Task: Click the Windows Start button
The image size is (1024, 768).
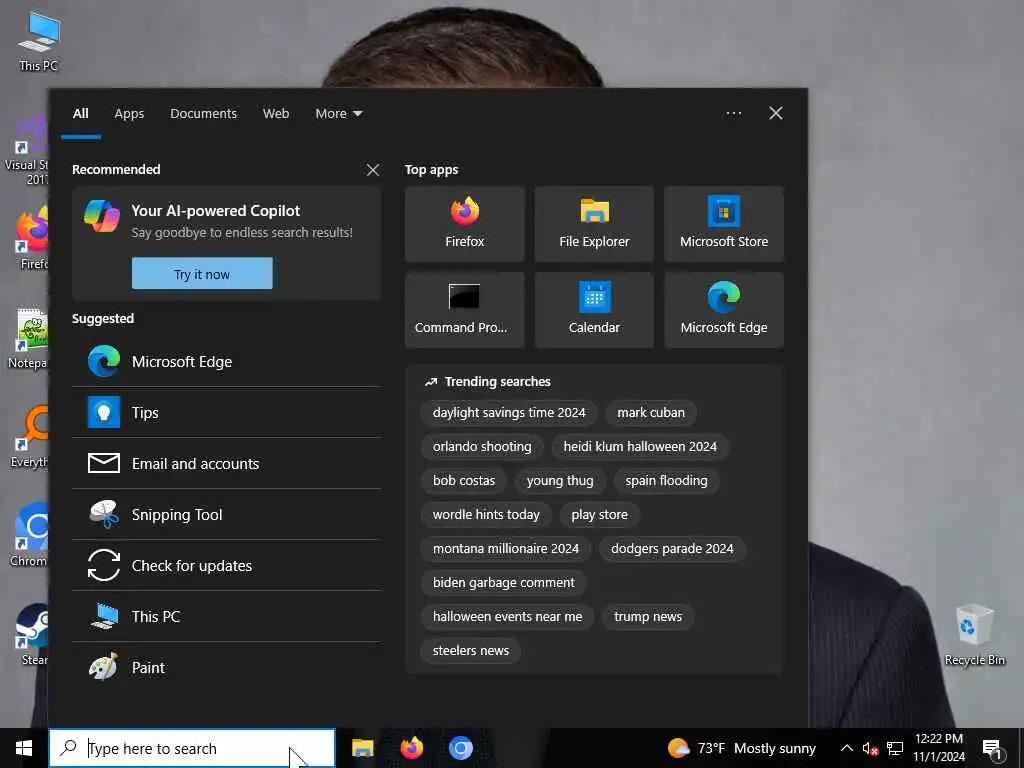Action: tap(24, 748)
